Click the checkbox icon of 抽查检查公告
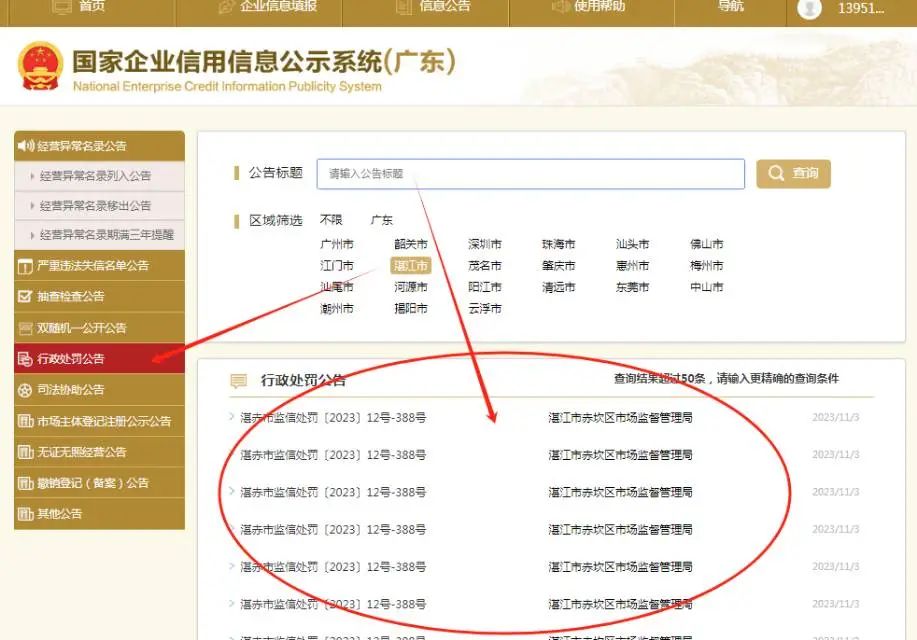This screenshot has height=640, width=917. click(25, 297)
